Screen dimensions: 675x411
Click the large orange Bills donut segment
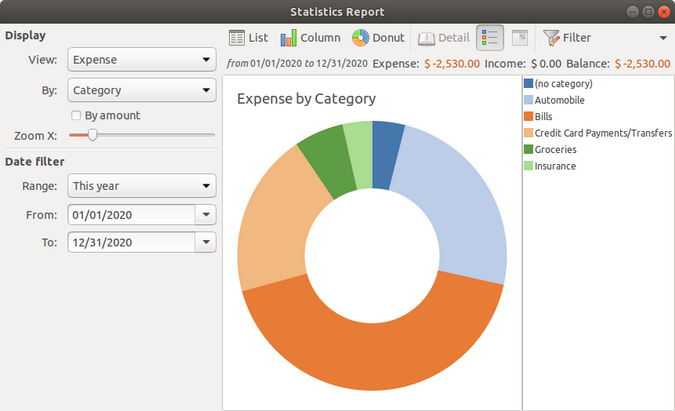(372, 338)
